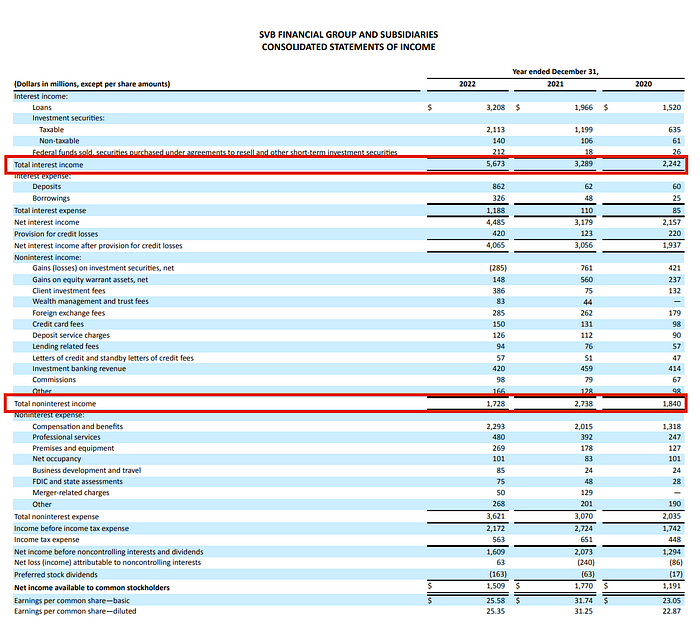Click the 2020 total noninterest income 1,840

[x=672, y=404]
